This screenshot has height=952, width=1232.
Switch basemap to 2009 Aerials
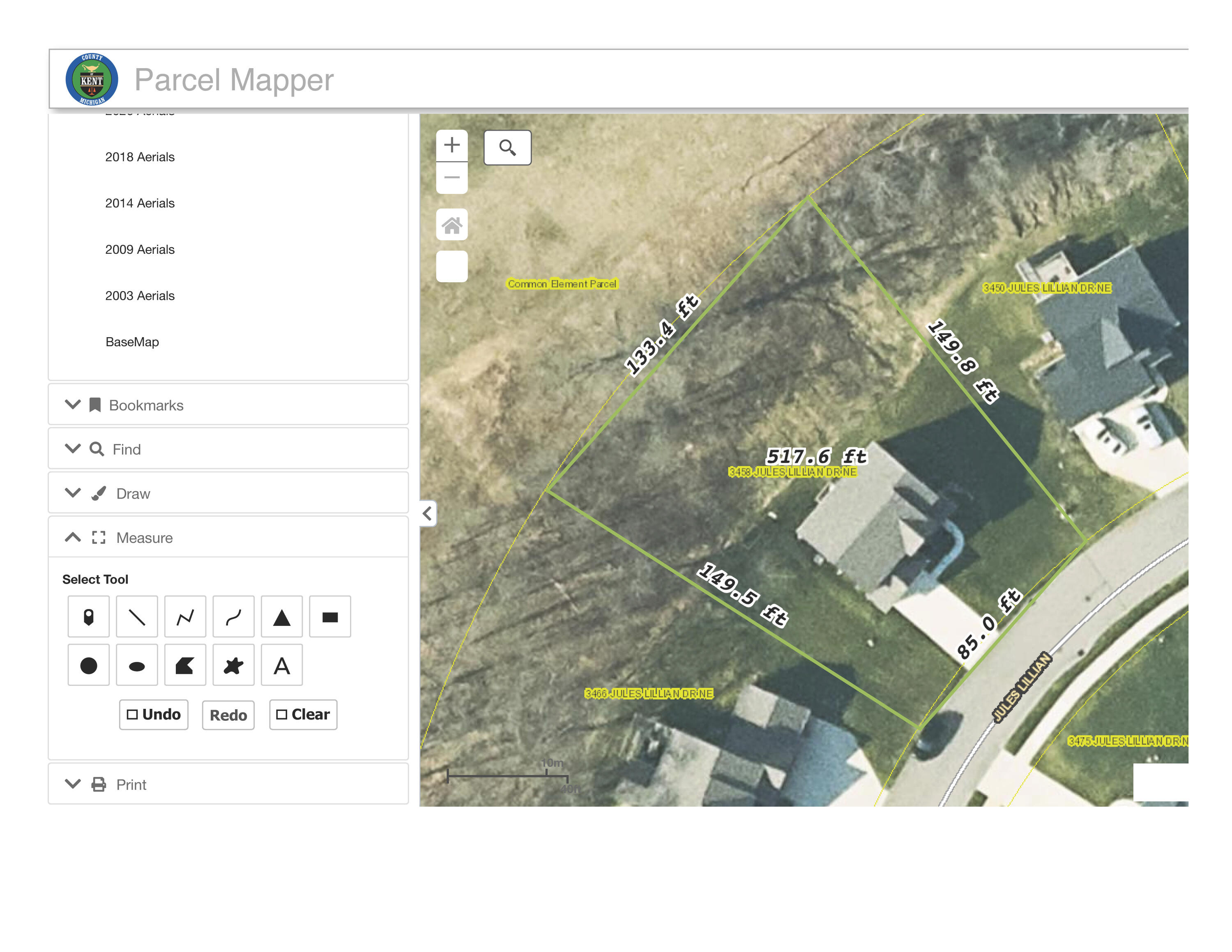[140, 249]
